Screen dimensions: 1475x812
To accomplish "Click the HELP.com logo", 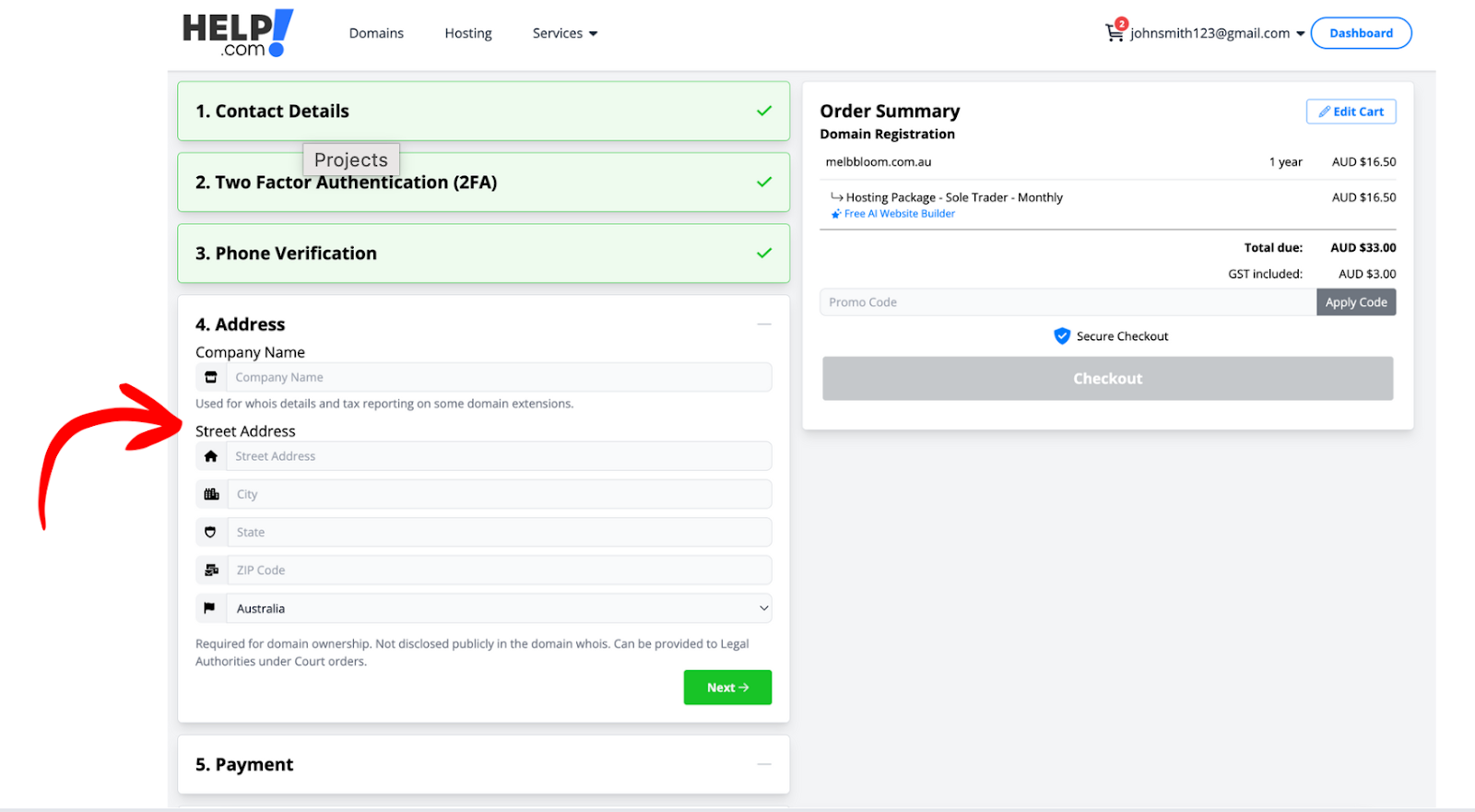I will point(238,33).
